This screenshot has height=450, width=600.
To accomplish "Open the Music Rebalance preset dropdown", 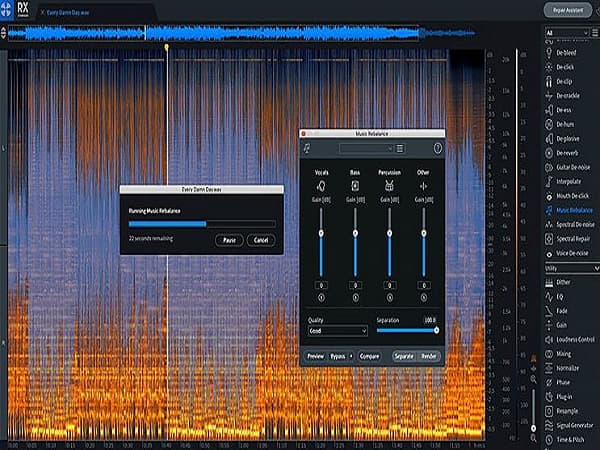I will 366,148.
